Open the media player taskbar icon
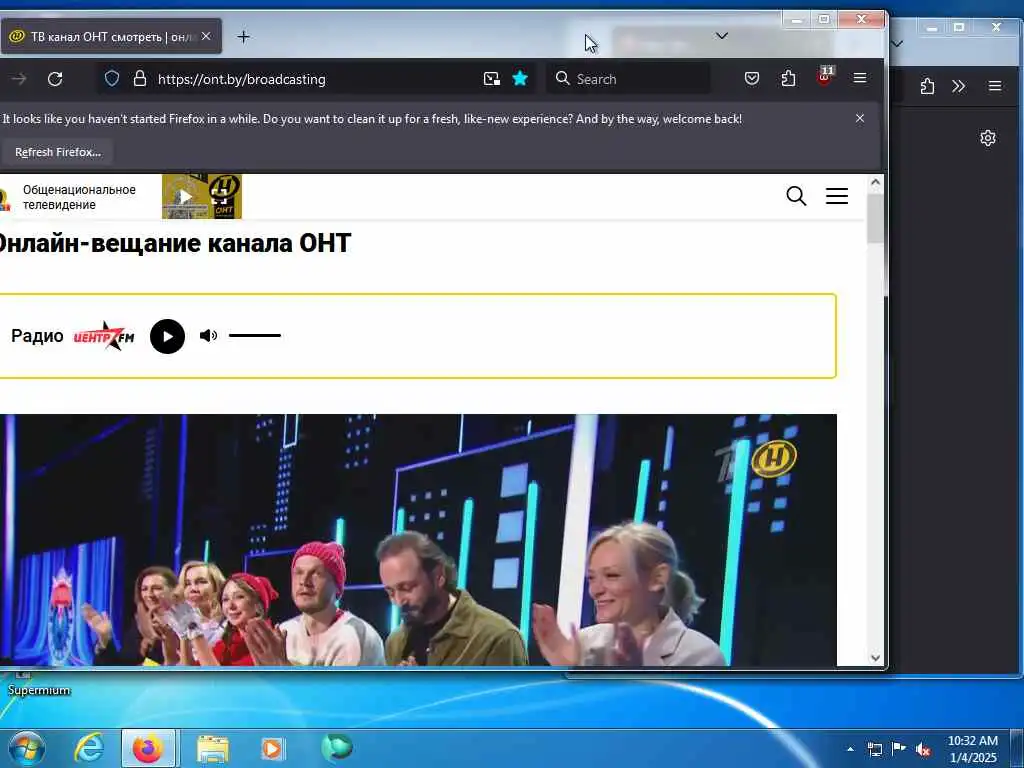 272,748
